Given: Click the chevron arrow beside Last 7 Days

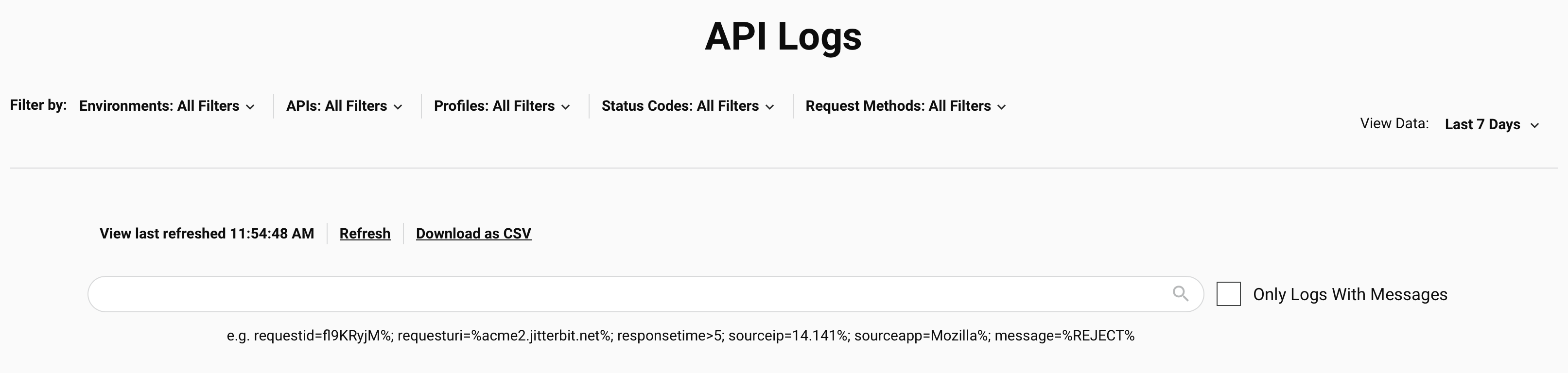Looking at the screenshot, I should click(x=1534, y=125).
